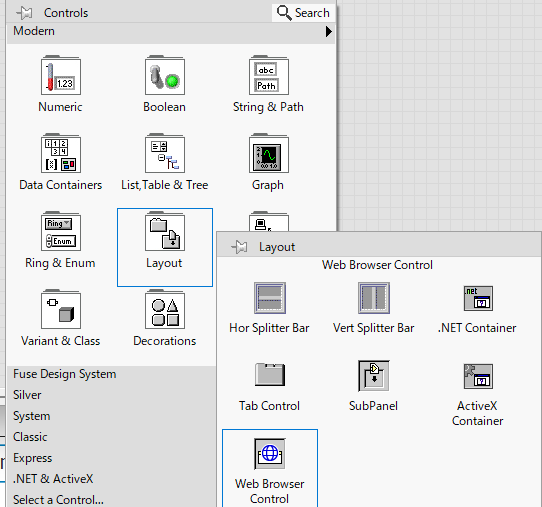Expand the System controls category
The width and height of the screenshot is (542, 507).
tap(111, 416)
